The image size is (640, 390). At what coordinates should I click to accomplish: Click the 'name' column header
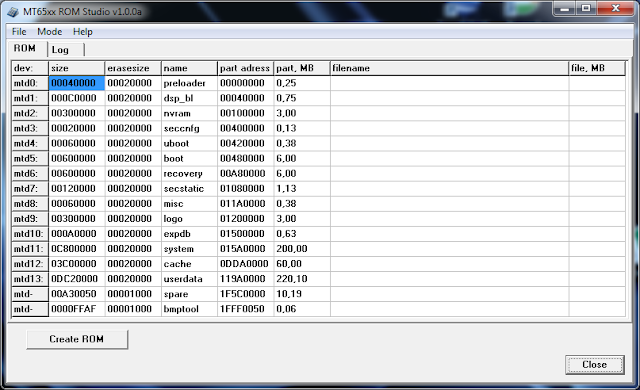(x=189, y=68)
